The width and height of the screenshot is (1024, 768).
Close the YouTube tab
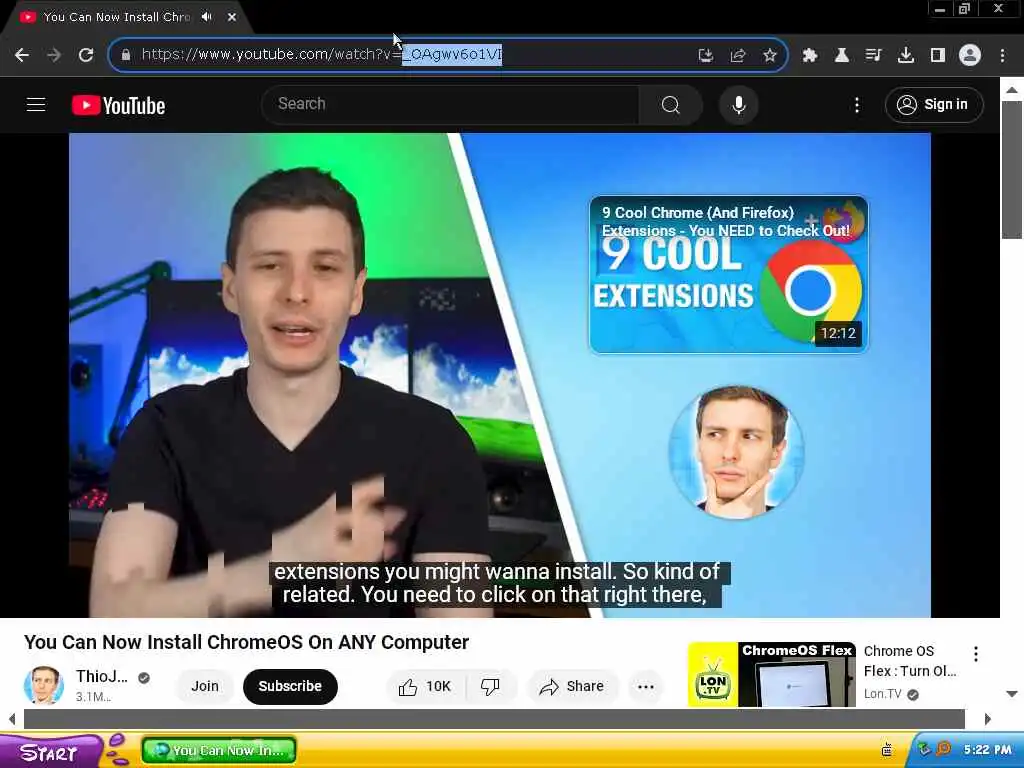coord(232,17)
